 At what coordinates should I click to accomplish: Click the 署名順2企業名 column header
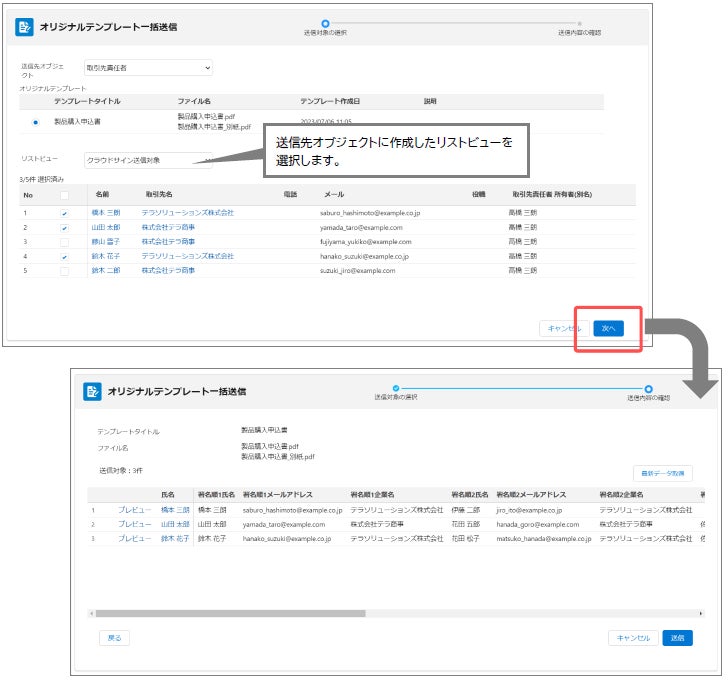(x=621, y=494)
